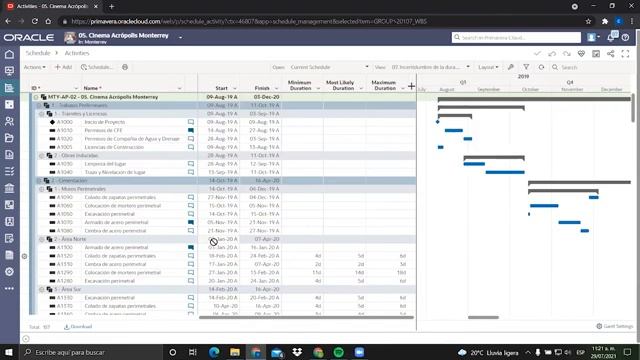Click the grid horizontal scrollbar

(x=306, y=317)
